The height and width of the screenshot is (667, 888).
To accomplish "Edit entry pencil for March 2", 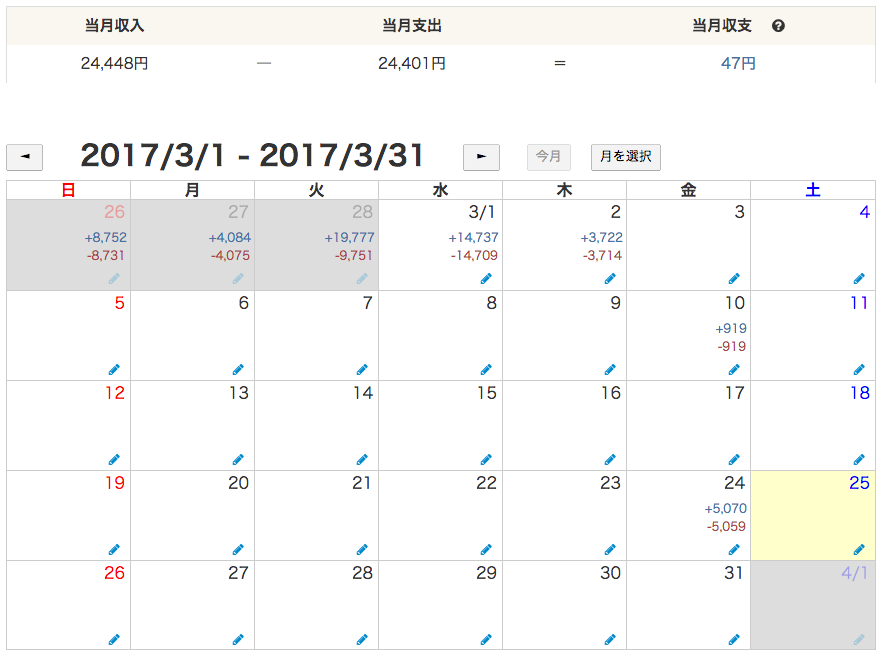I will pos(610,279).
